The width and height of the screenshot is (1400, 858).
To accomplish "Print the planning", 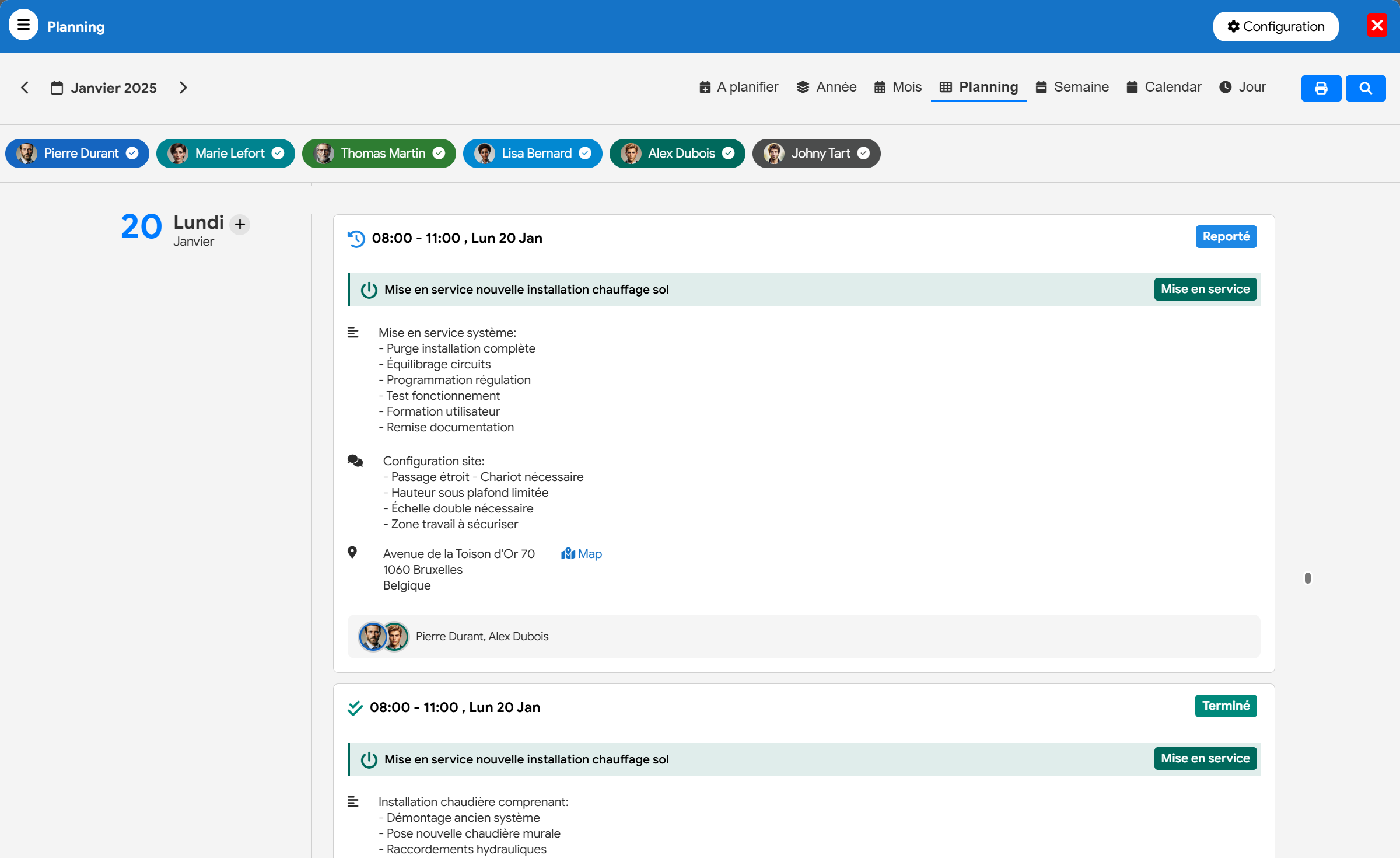I will 1321,88.
